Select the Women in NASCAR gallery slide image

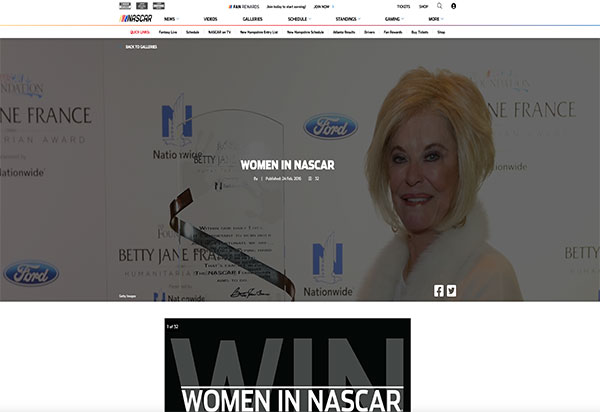pyautogui.click(x=288, y=365)
